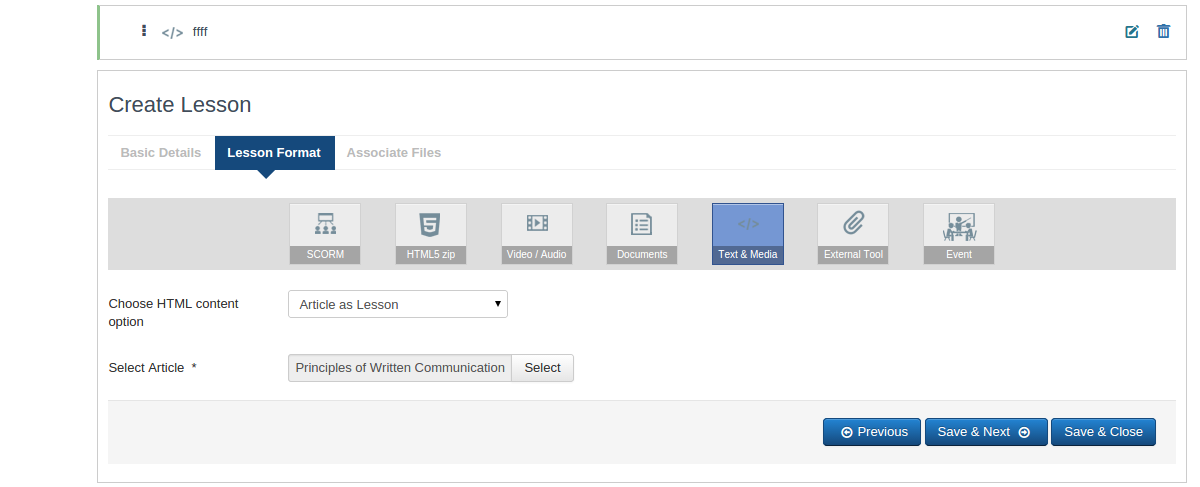The height and width of the screenshot is (487, 1200).
Task: Click the edit icon for ffff lesson
Action: click(1132, 32)
